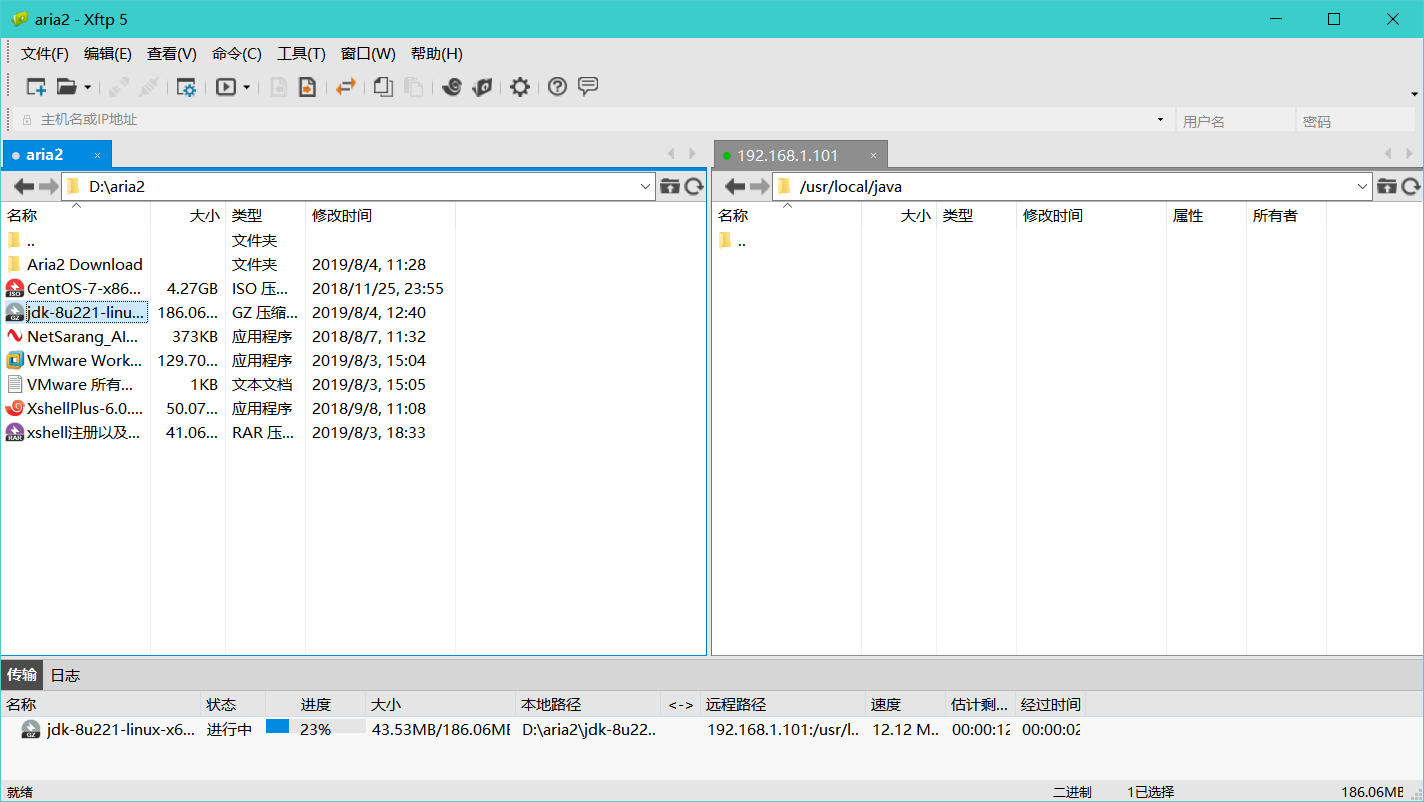Viewport: 1424px width, 802px height.
Task: Open the 工具(T) menu
Action: (x=301, y=54)
